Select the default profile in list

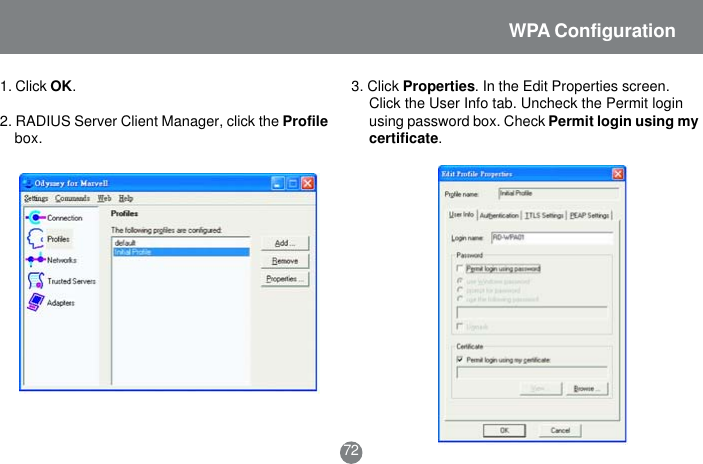pos(181,243)
